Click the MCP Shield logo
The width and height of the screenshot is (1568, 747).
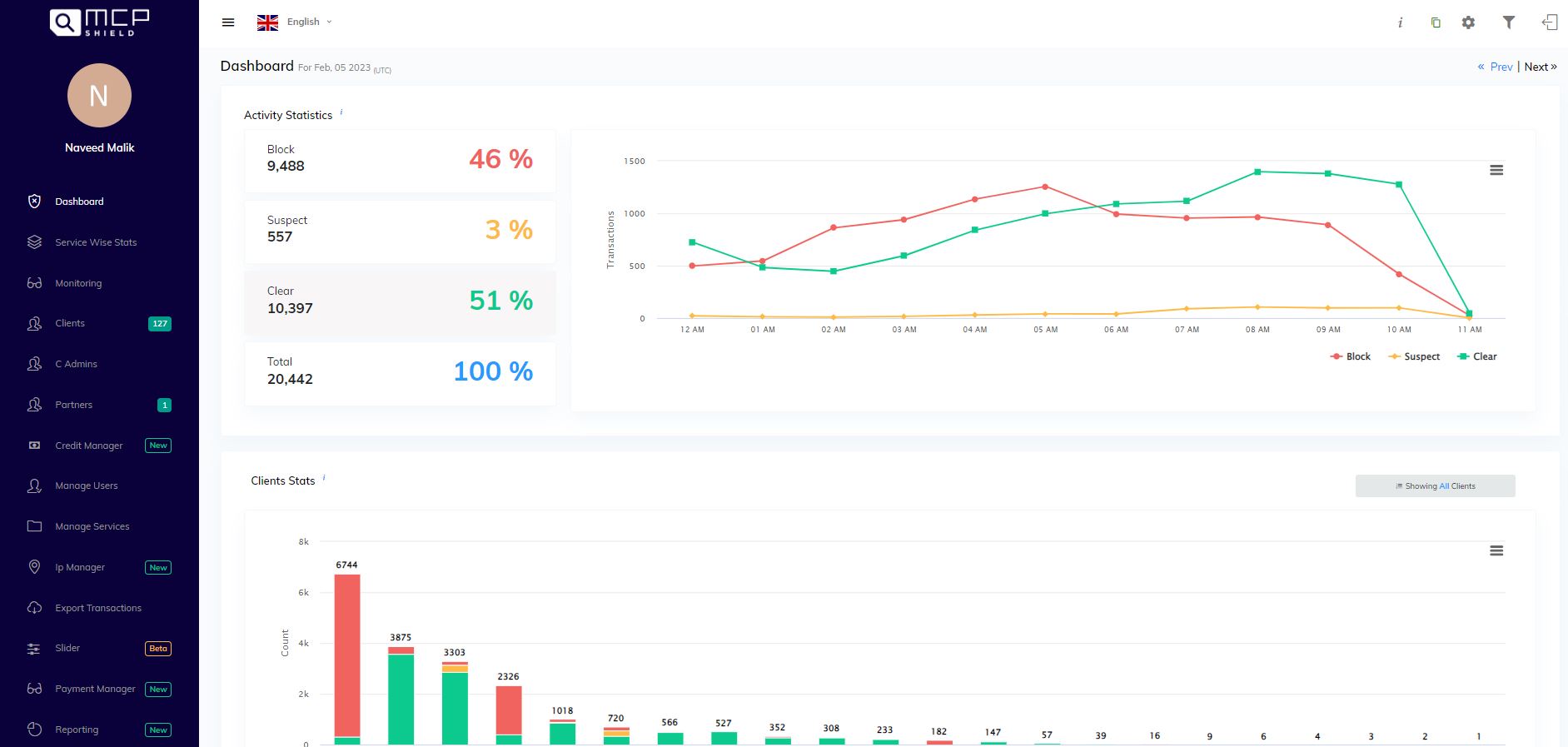click(99, 22)
